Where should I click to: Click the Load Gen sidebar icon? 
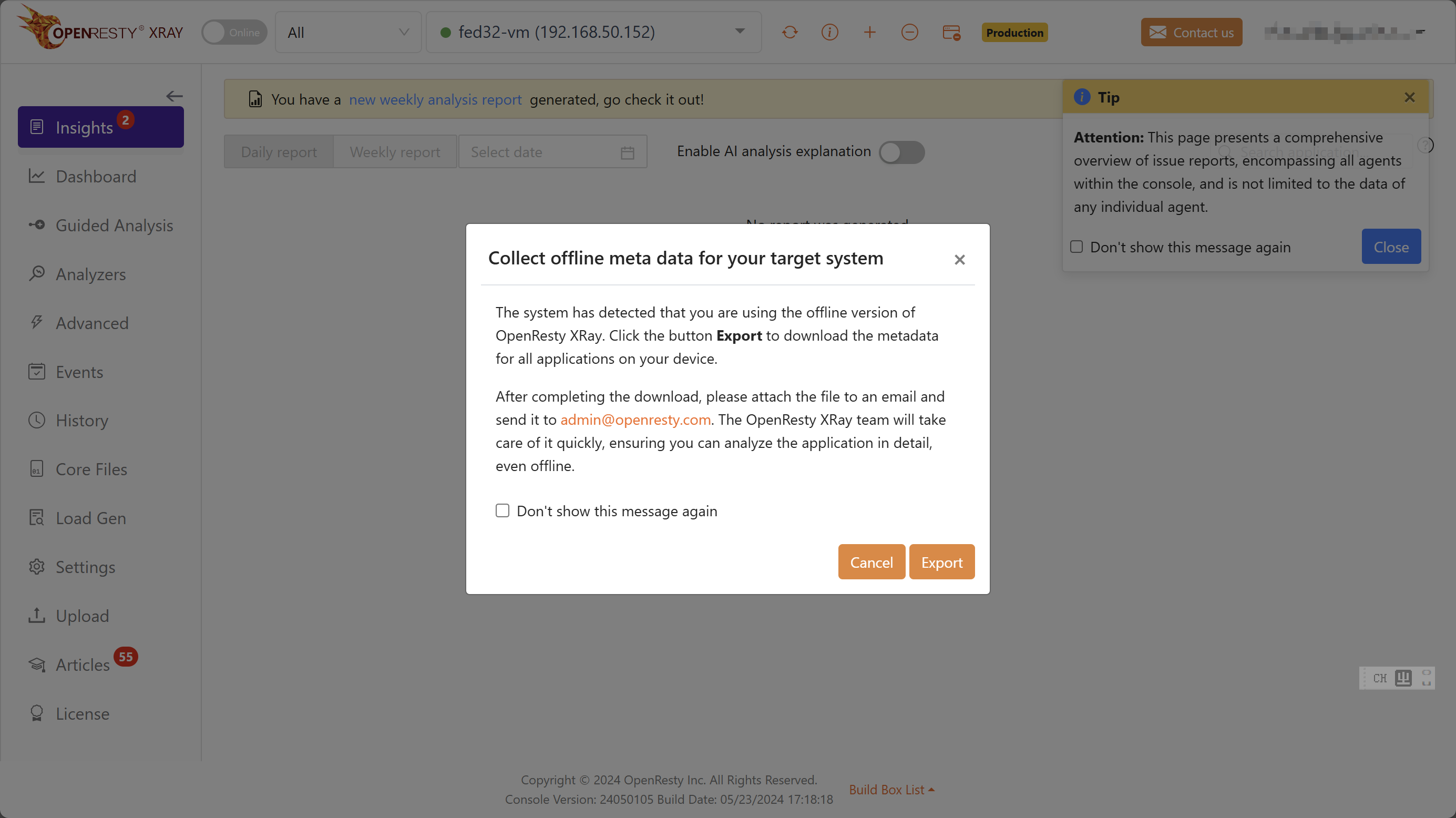[36, 517]
